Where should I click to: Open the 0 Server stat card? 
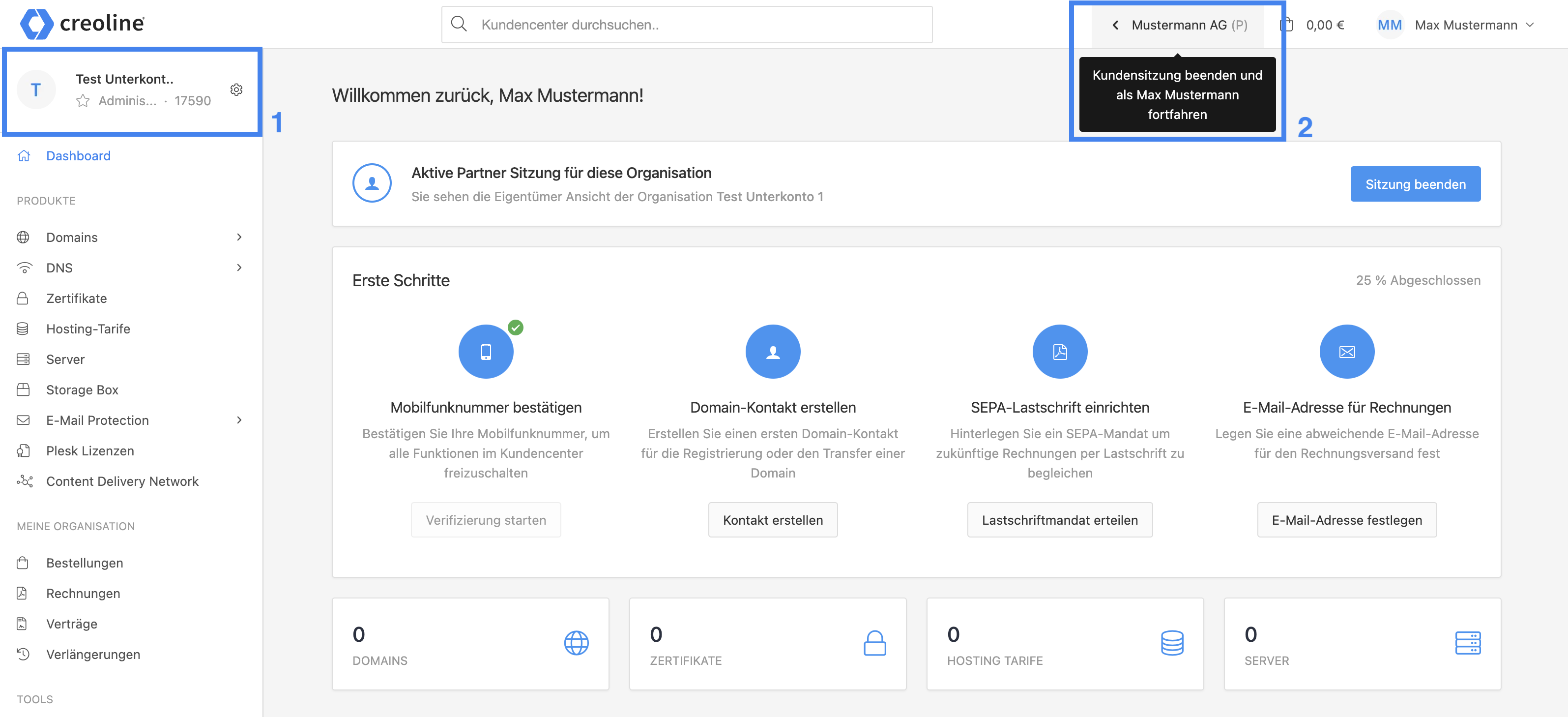click(1362, 644)
